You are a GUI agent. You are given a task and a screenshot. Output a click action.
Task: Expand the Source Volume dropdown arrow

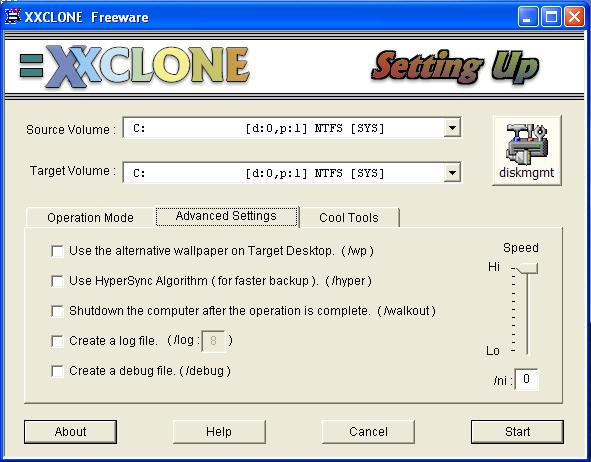452,128
